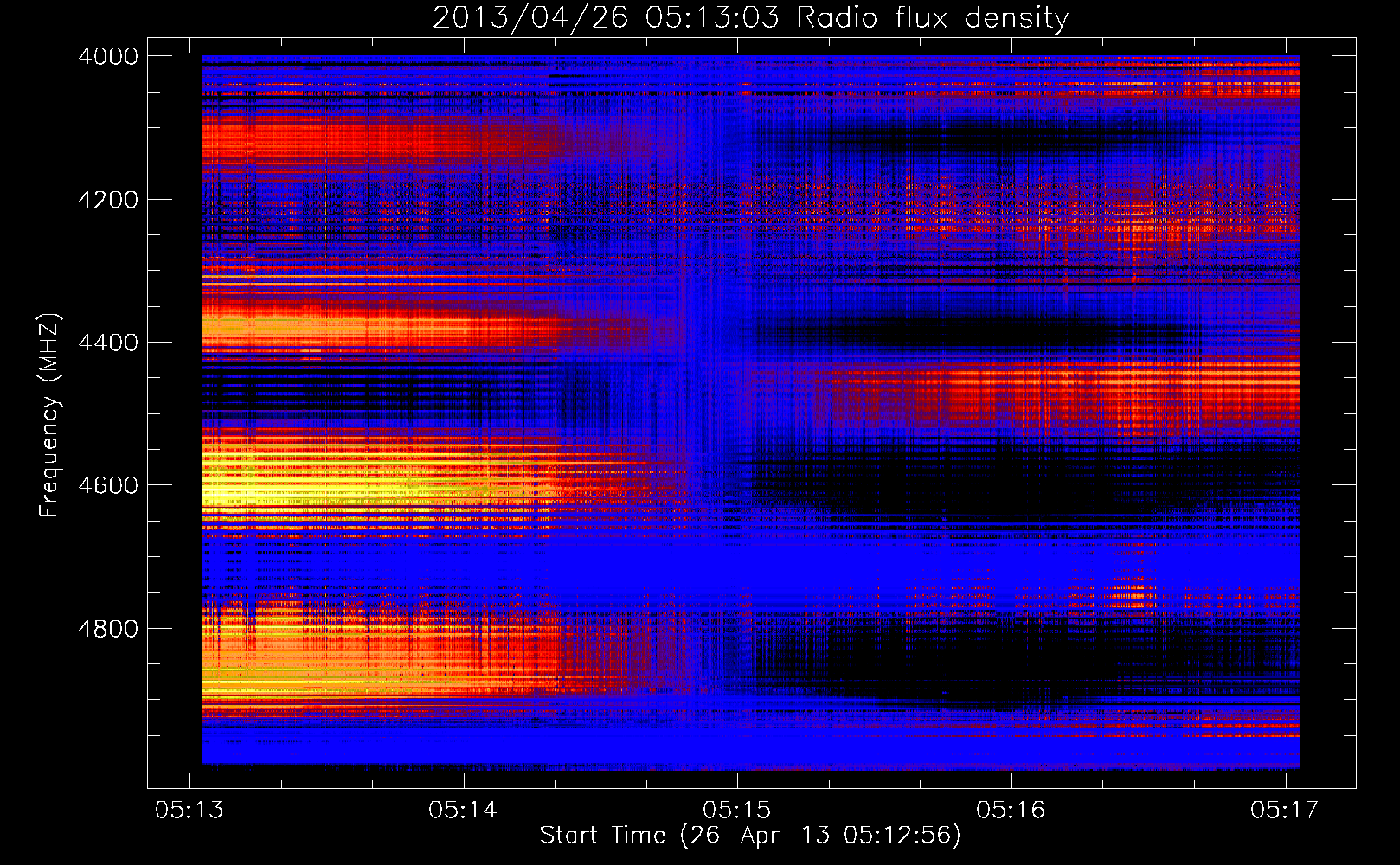Click the "Frequency (MHZ)" y-axis label
The height and width of the screenshot is (865, 1400).
click(x=50, y=415)
